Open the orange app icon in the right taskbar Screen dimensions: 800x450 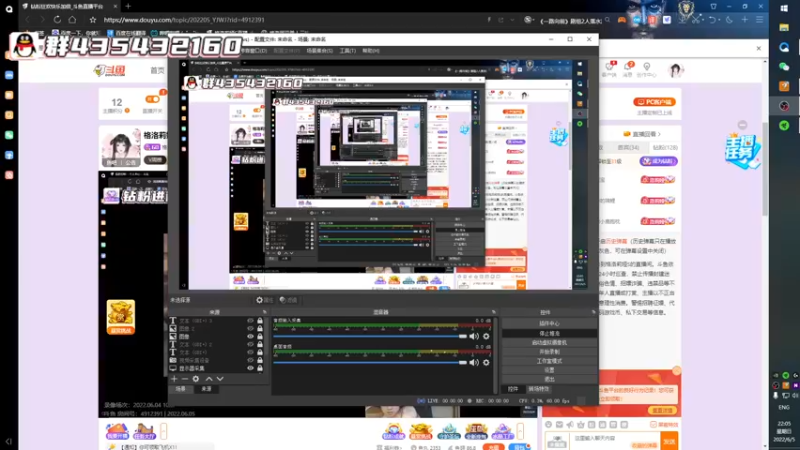coord(784,86)
